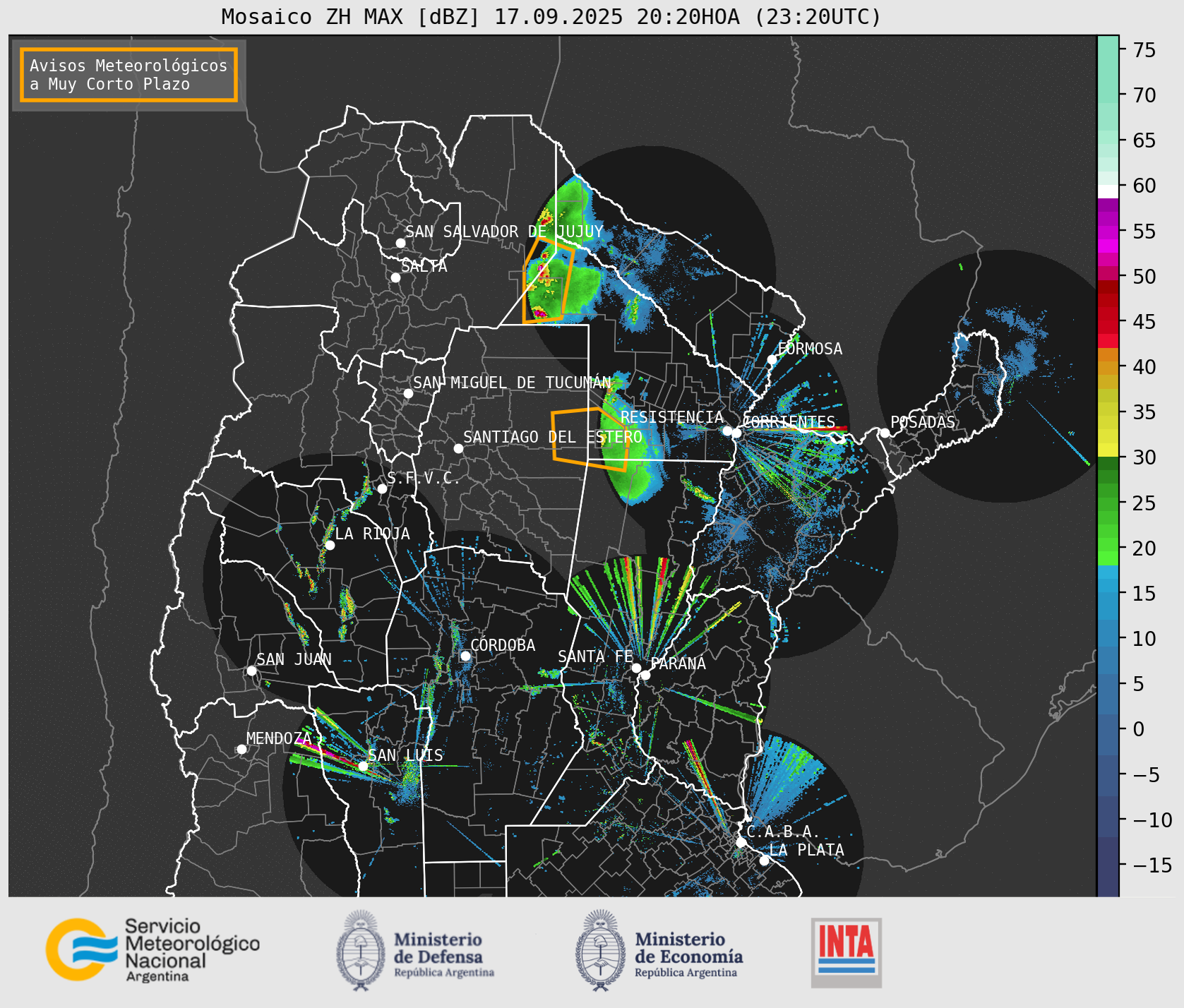Click the SANTIAGO DEL ESTERO label

[x=553, y=437]
